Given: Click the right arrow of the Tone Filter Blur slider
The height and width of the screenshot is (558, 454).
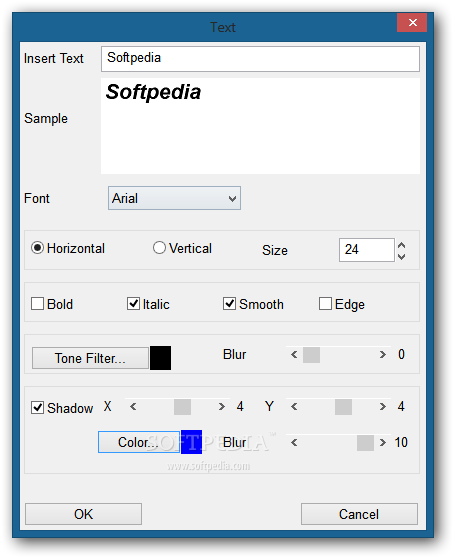Looking at the screenshot, I should point(382,354).
